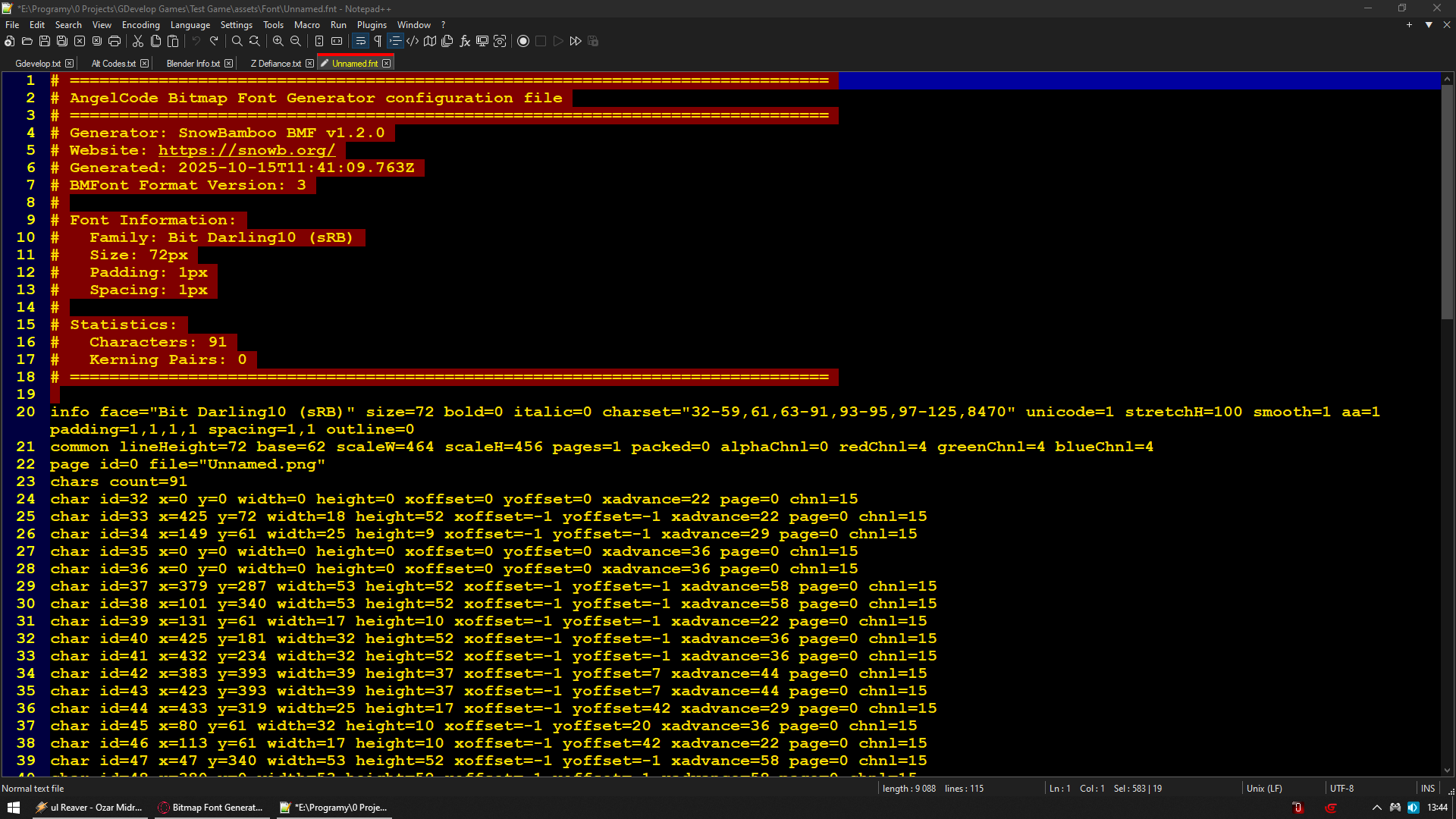Image resolution: width=1456 pixels, height=819 pixels.
Task: Click the New file toolbar icon
Action: pos(10,41)
